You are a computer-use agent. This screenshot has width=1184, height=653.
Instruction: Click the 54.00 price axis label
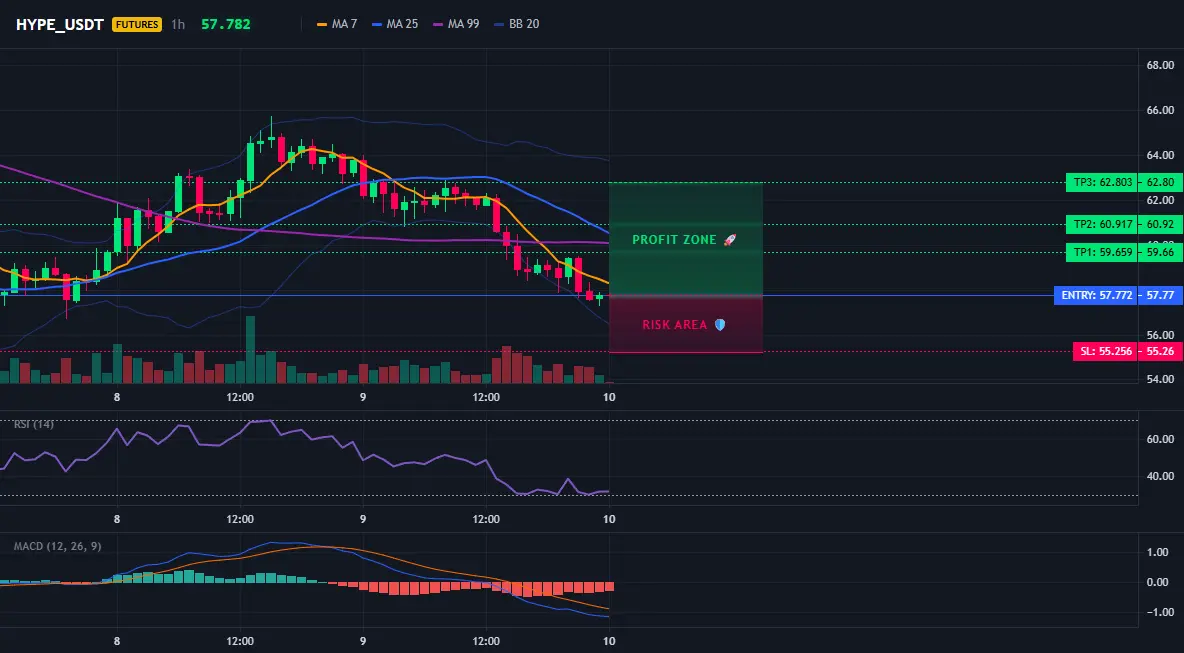click(x=1160, y=380)
